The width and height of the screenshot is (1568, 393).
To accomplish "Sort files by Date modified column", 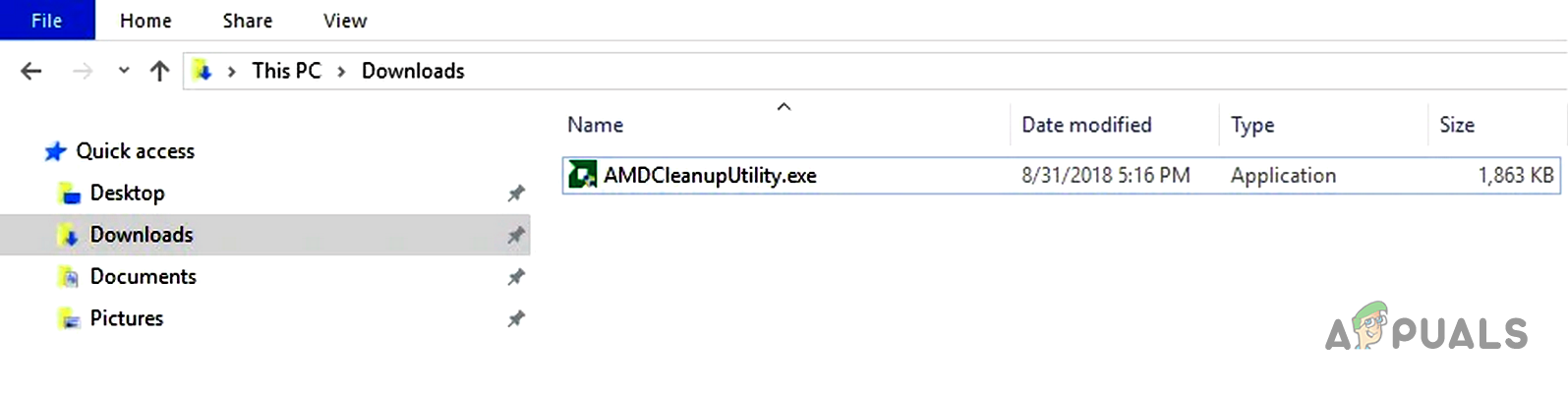I will (1086, 125).
